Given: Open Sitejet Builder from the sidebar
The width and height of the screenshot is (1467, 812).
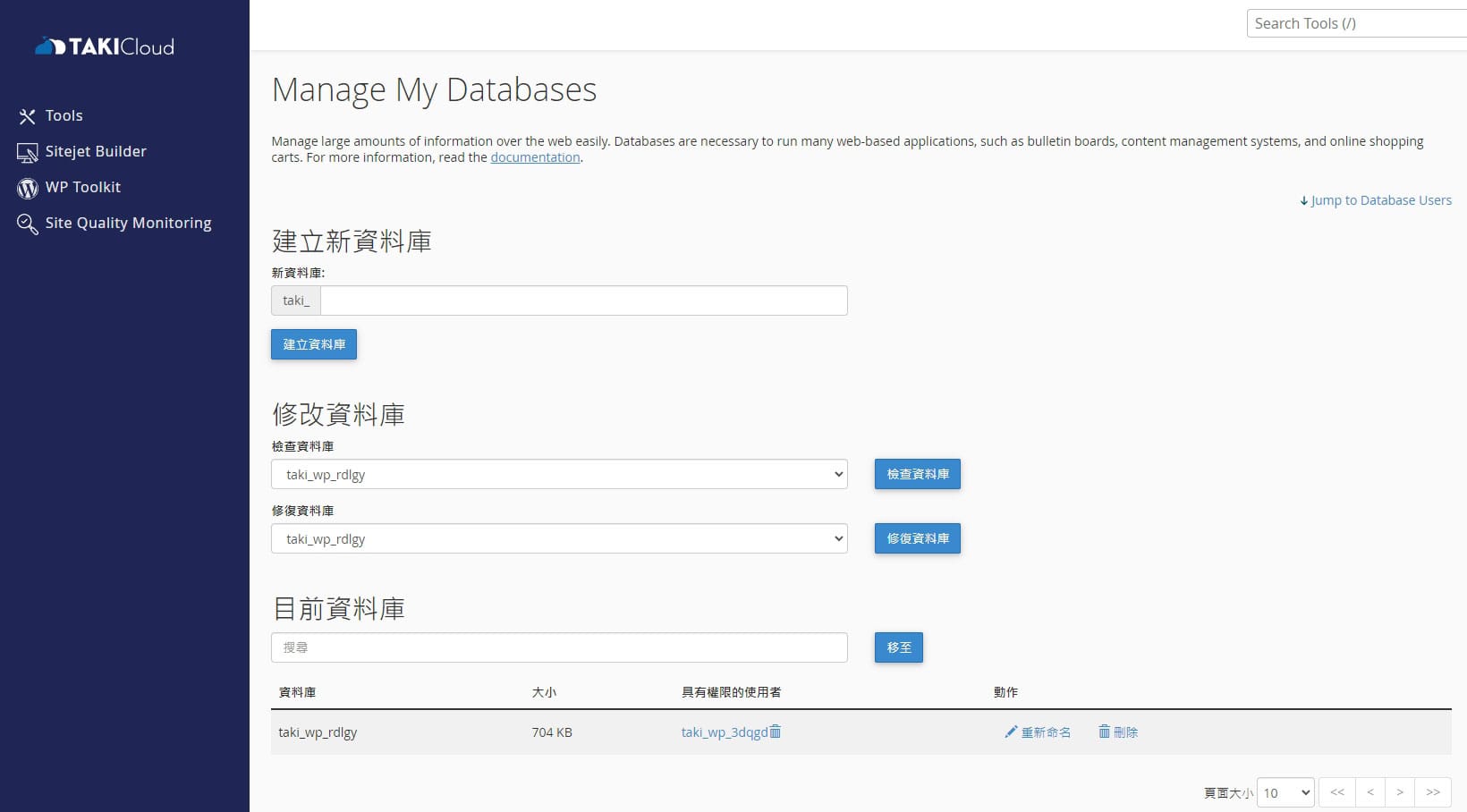Looking at the screenshot, I should (95, 151).
